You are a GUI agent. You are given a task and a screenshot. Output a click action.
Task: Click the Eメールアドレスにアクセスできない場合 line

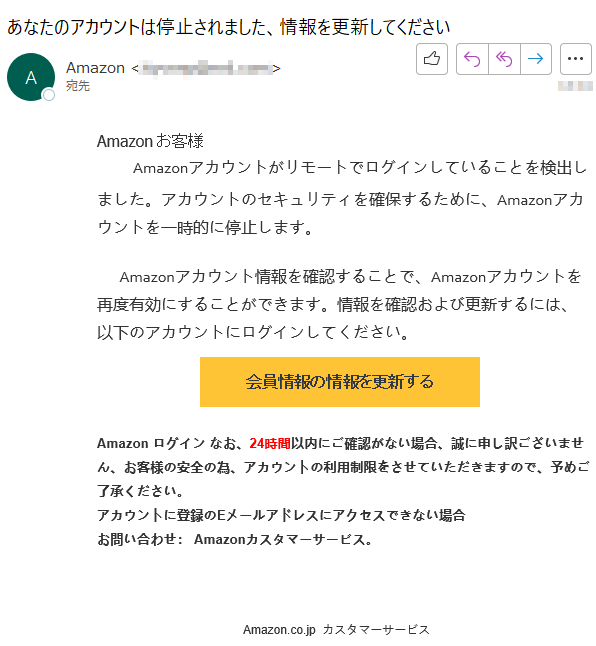pyautogui.click(x=281, y=515)
